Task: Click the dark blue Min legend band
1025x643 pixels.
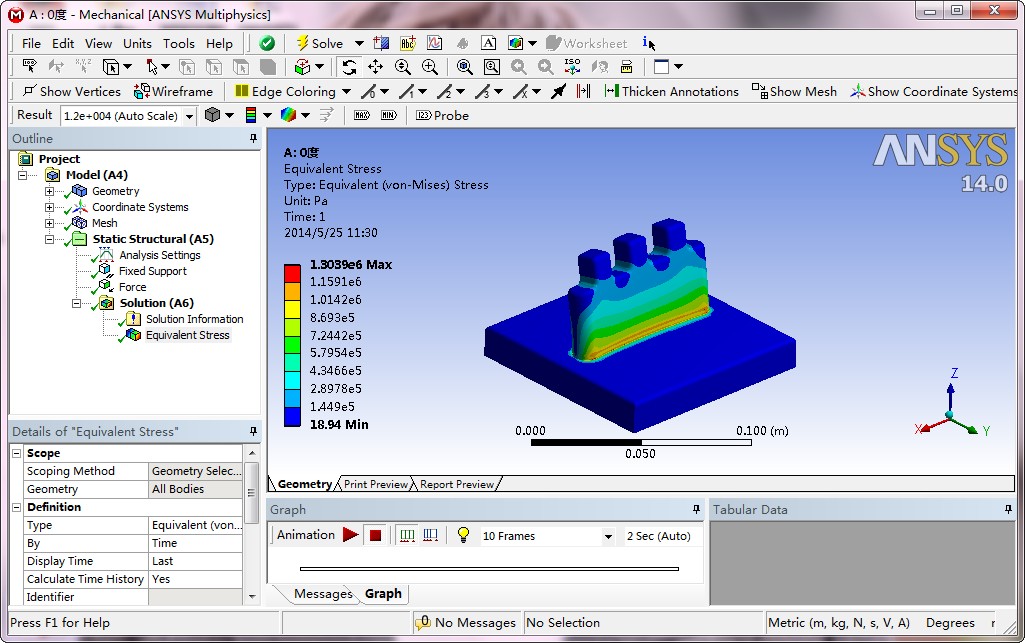Action: [x=292, y=416]
